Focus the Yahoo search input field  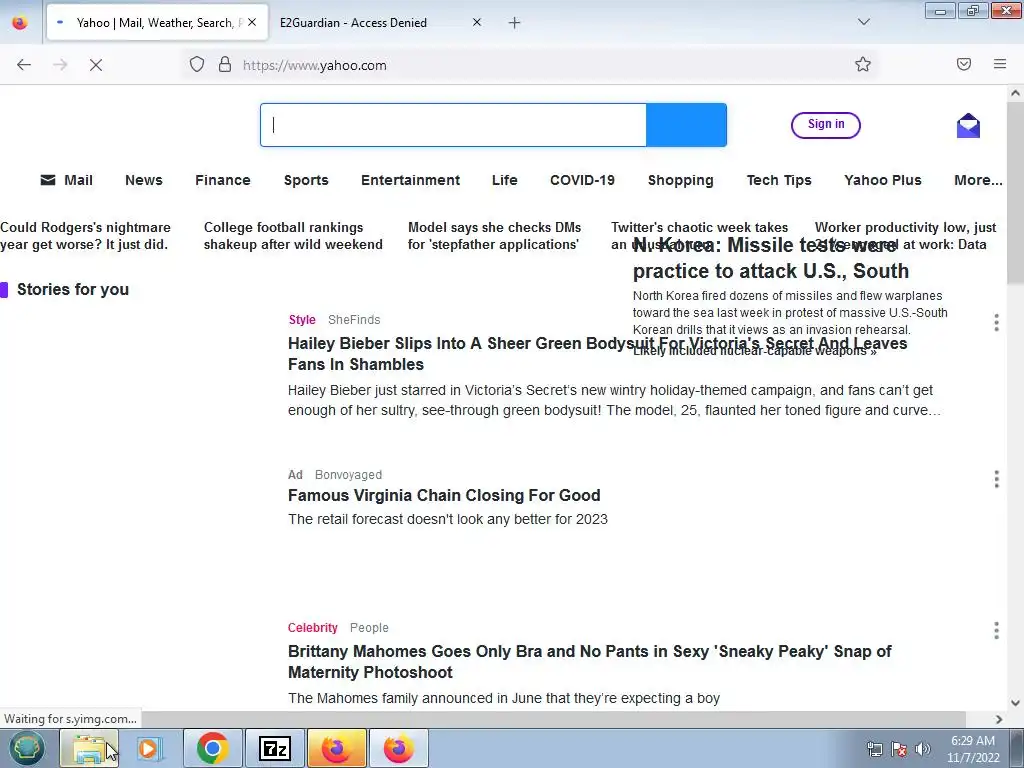(x=453, y=125)
